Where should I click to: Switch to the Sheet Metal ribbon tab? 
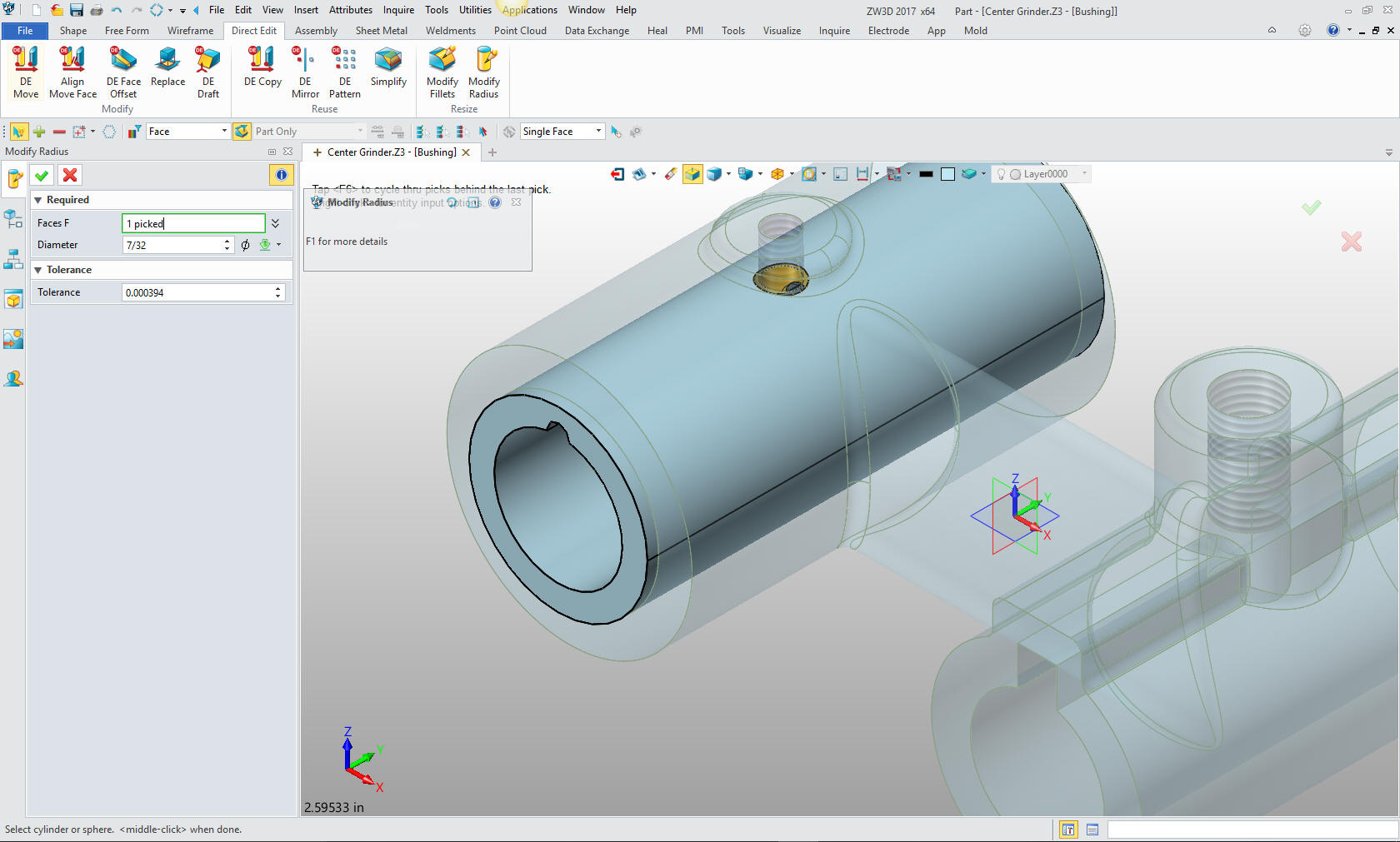click(381, 31)
